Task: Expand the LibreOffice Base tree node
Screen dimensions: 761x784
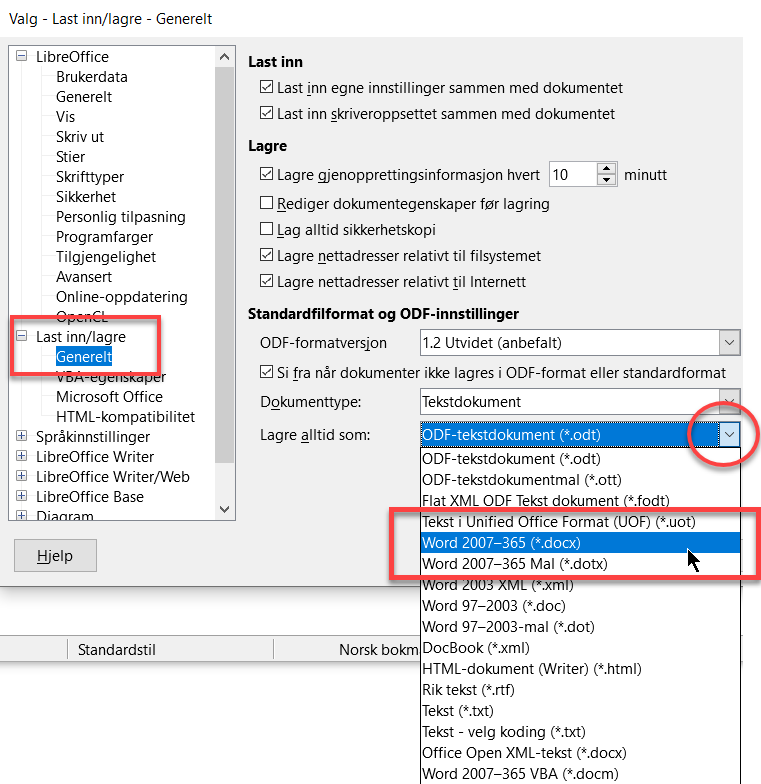Action: pos(21,497)
